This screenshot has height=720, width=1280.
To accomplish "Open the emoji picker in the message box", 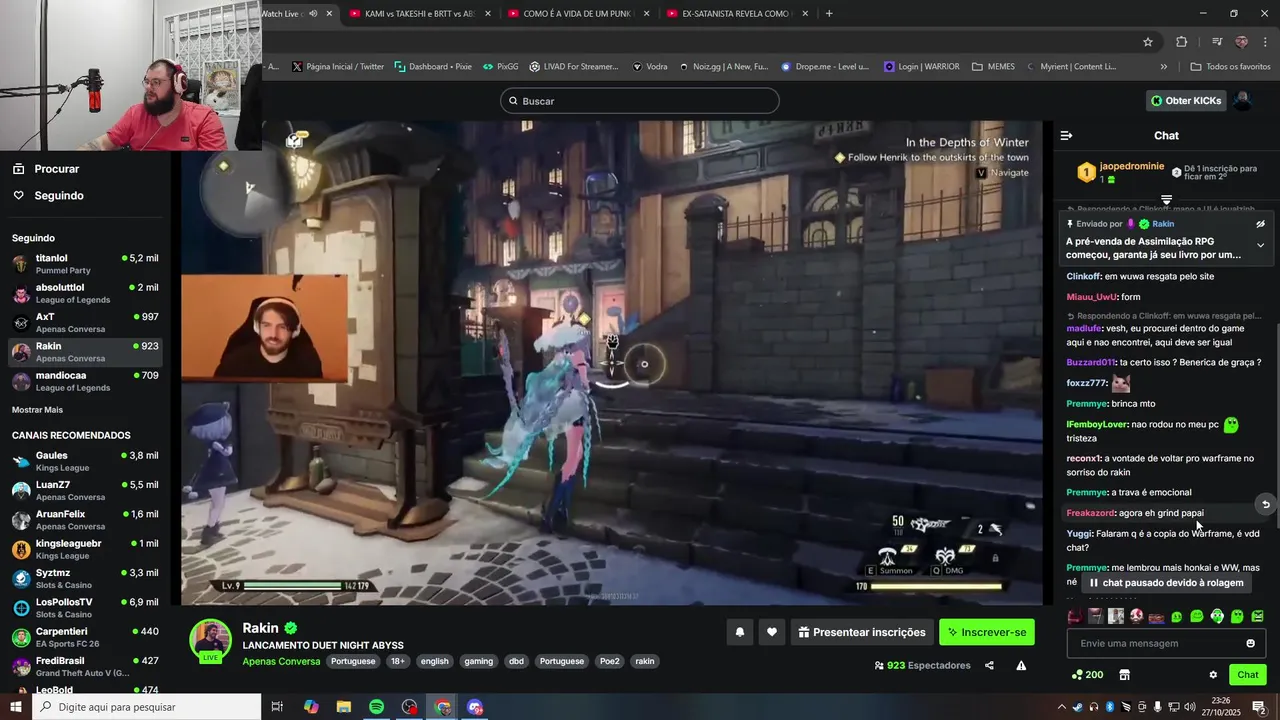I will click(x=1250, y=643).
